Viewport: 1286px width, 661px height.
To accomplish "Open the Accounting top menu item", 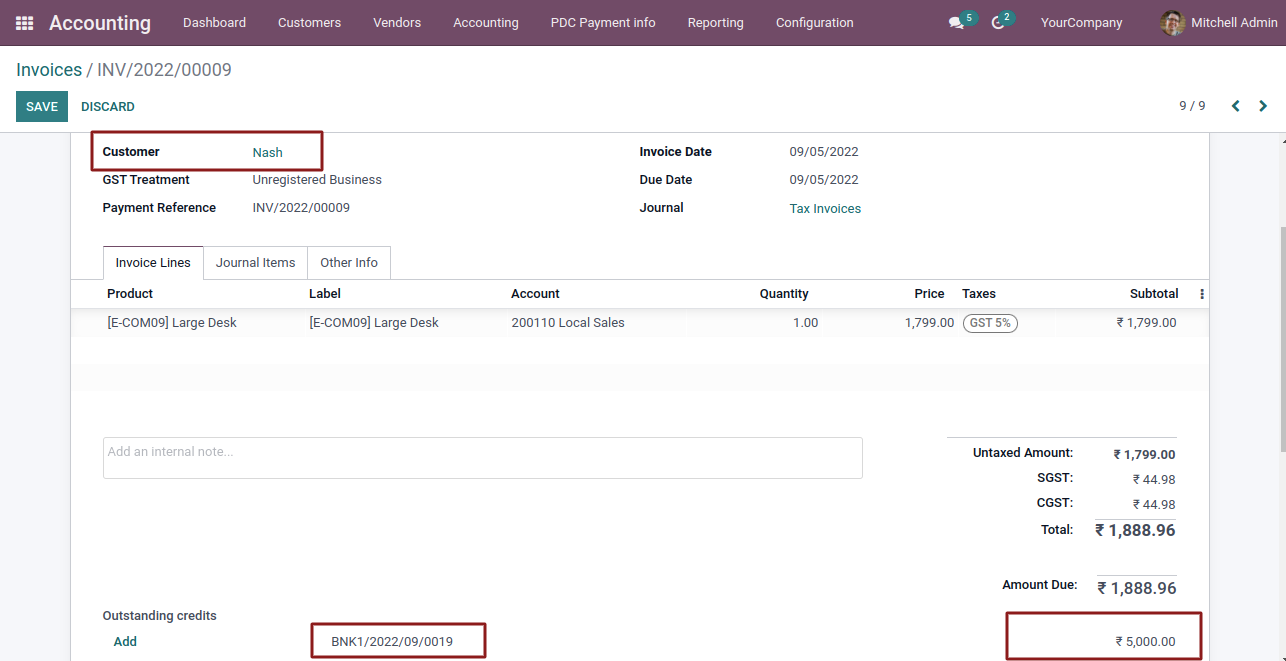I will click(486, 23).
